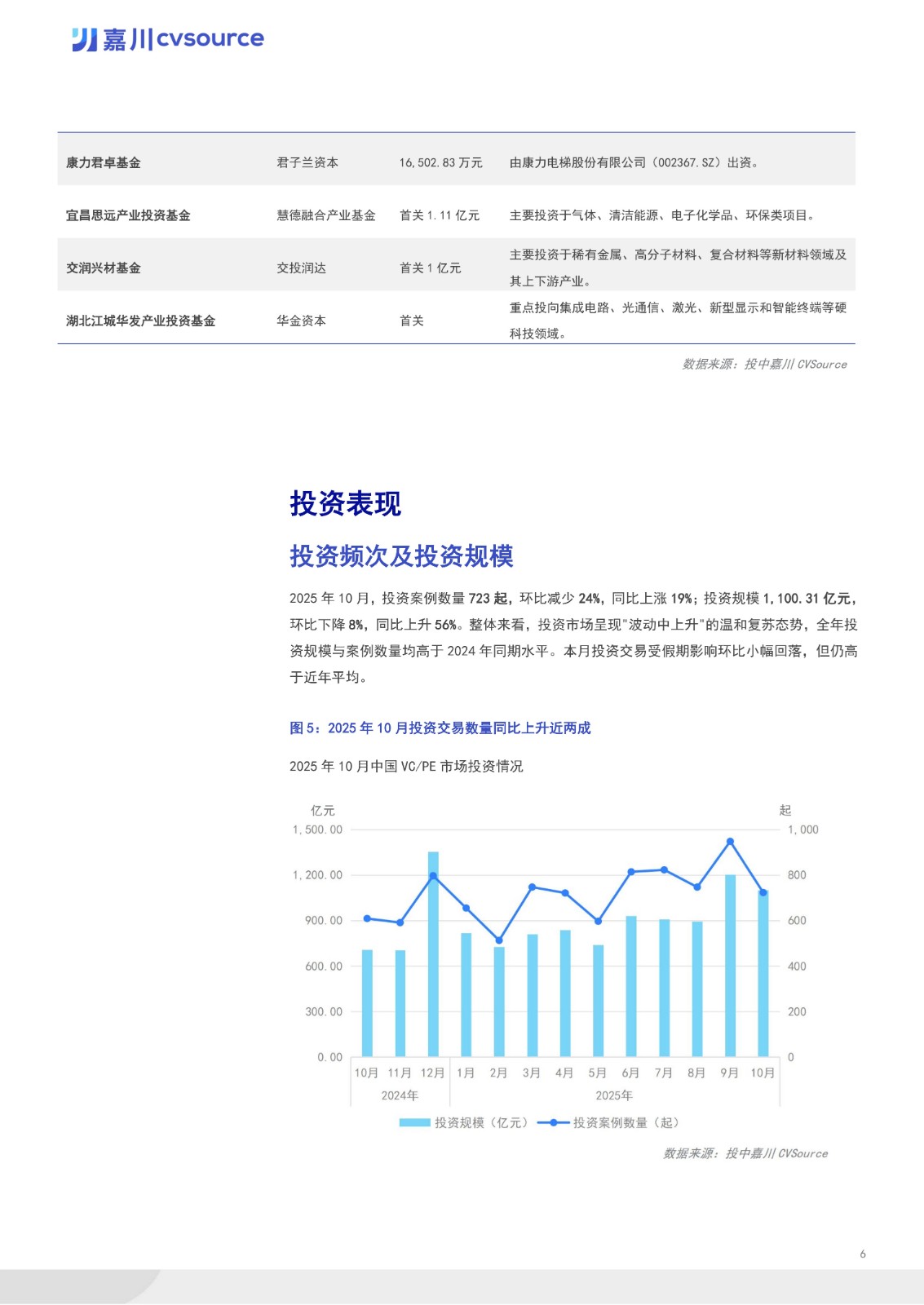
Task: Select the September 2025 investment bar
Action: tap(730, 967)
